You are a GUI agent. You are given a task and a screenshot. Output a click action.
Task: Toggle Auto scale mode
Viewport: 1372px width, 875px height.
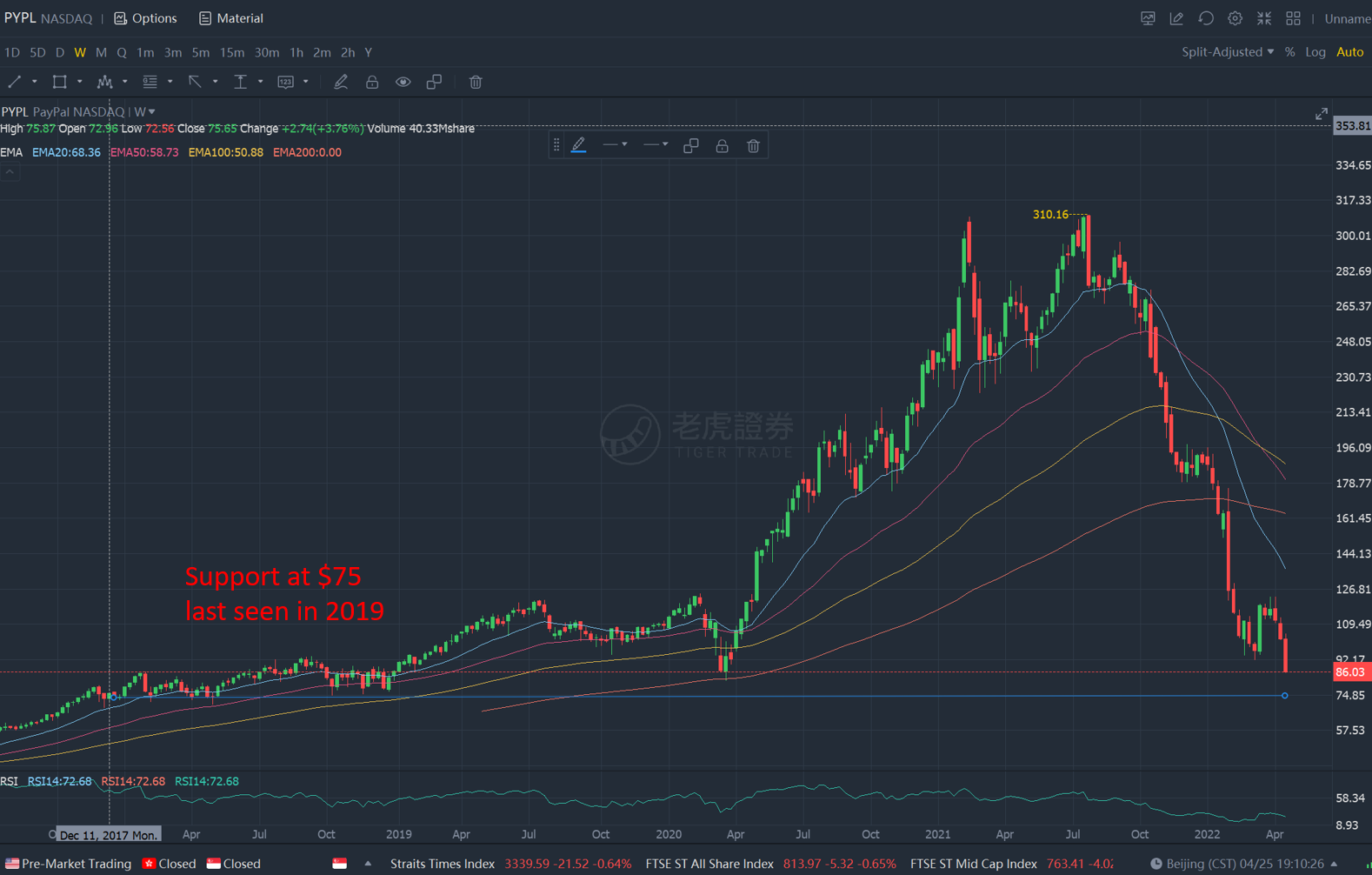click(x=1350, y=52)
